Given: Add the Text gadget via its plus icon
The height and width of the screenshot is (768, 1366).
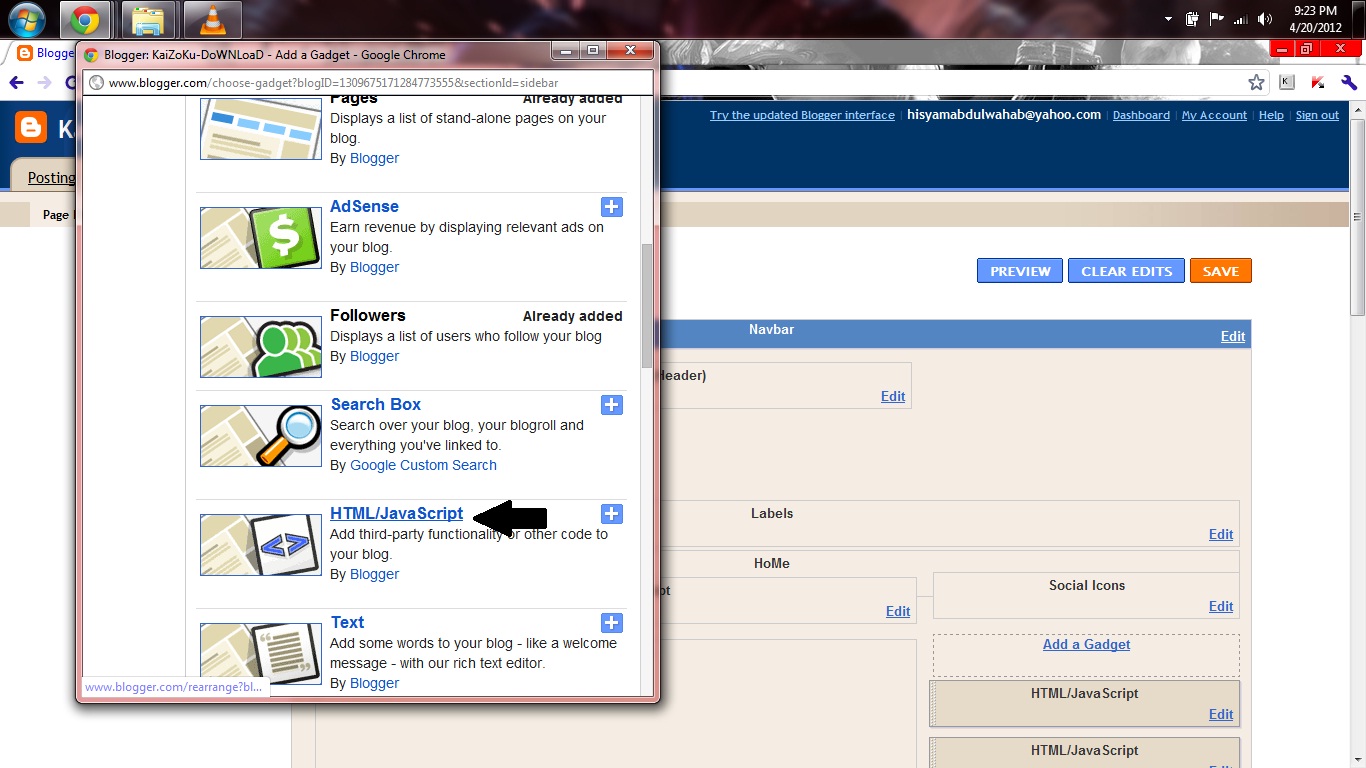Looking at the screenshot, I should point(612,623).
